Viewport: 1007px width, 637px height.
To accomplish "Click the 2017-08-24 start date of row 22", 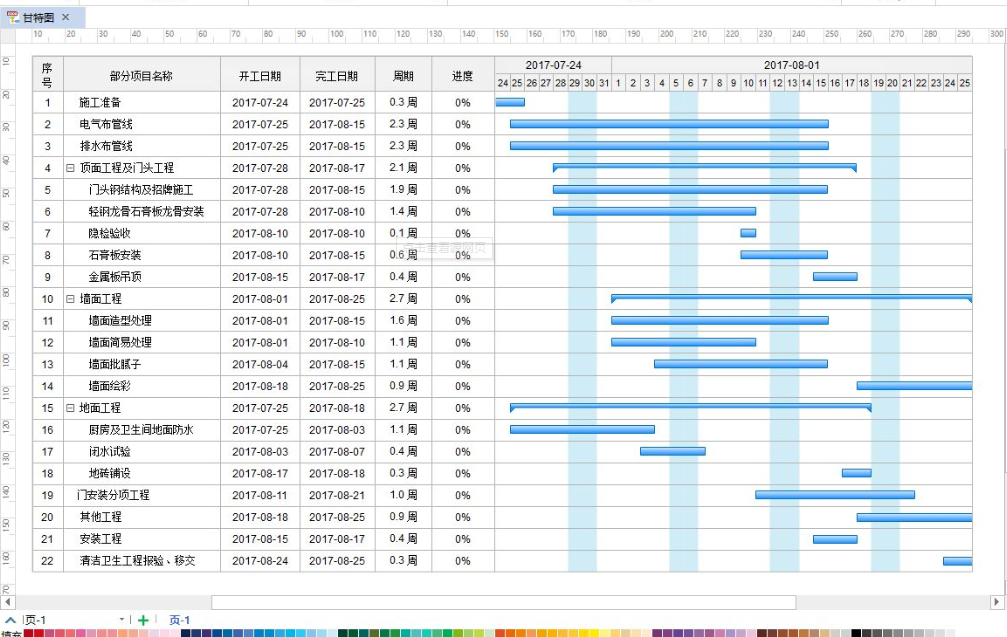I will [x=260, y=561].
